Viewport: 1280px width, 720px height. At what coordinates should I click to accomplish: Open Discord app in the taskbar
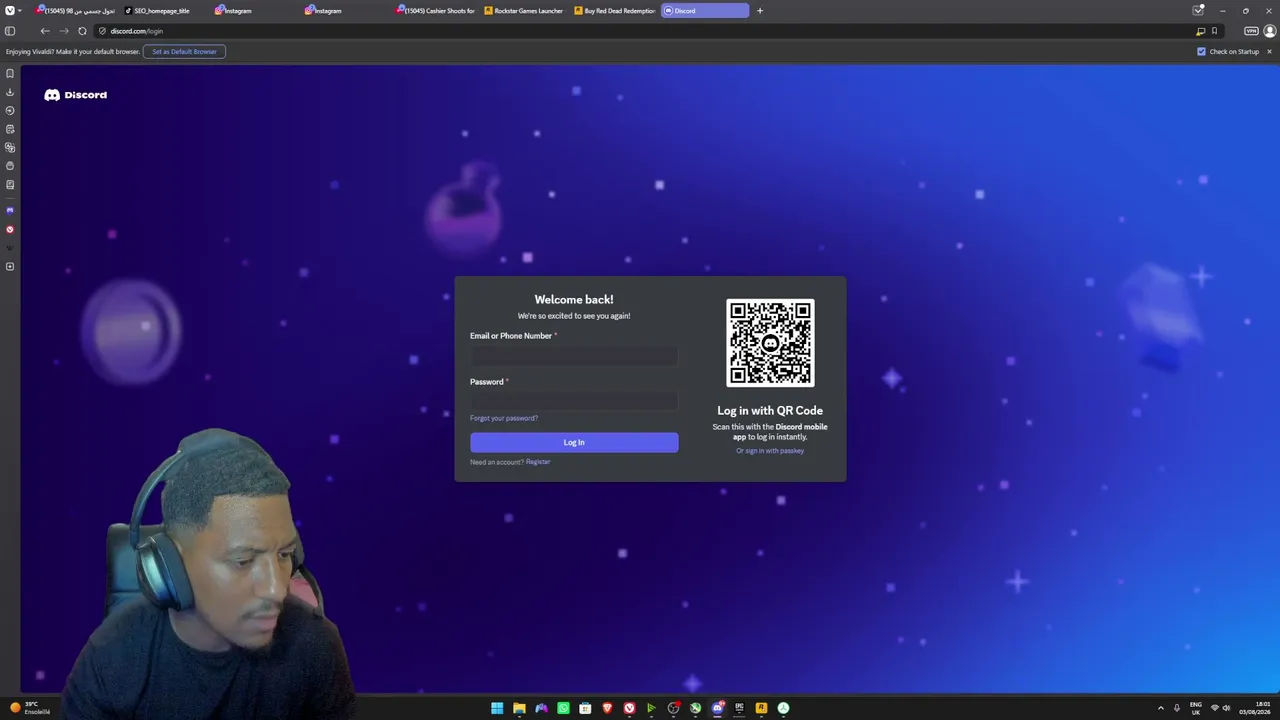(717, 708)
